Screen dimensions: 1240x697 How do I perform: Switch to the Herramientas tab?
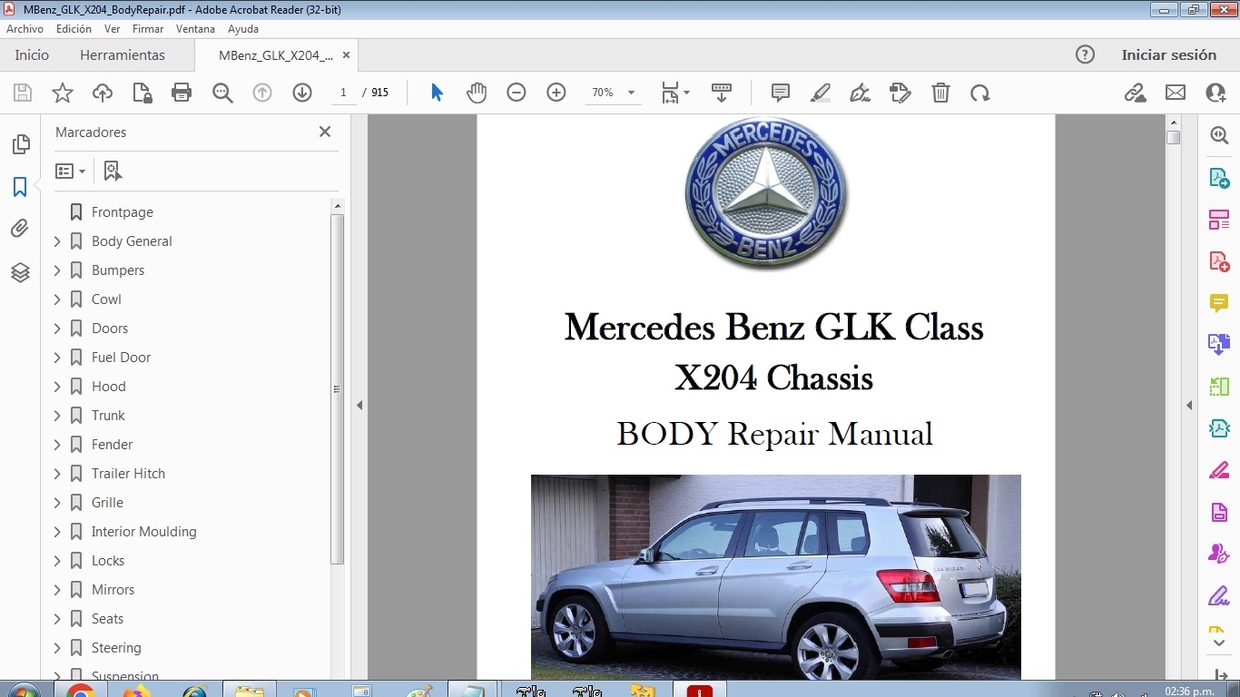(122, 55)
